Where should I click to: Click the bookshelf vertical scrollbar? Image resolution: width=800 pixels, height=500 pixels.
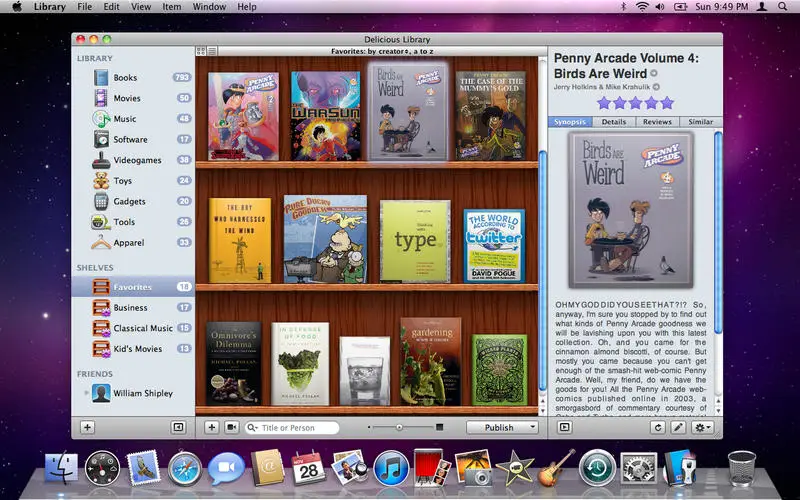coord(542,270)
